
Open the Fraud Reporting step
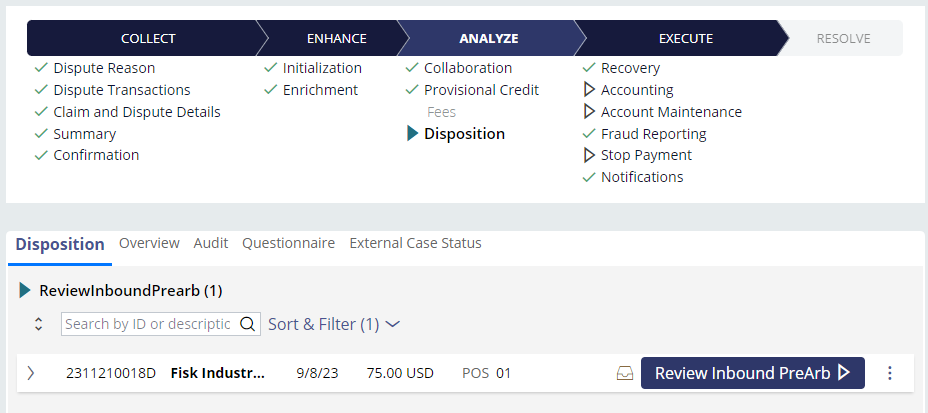coord(653,134)
